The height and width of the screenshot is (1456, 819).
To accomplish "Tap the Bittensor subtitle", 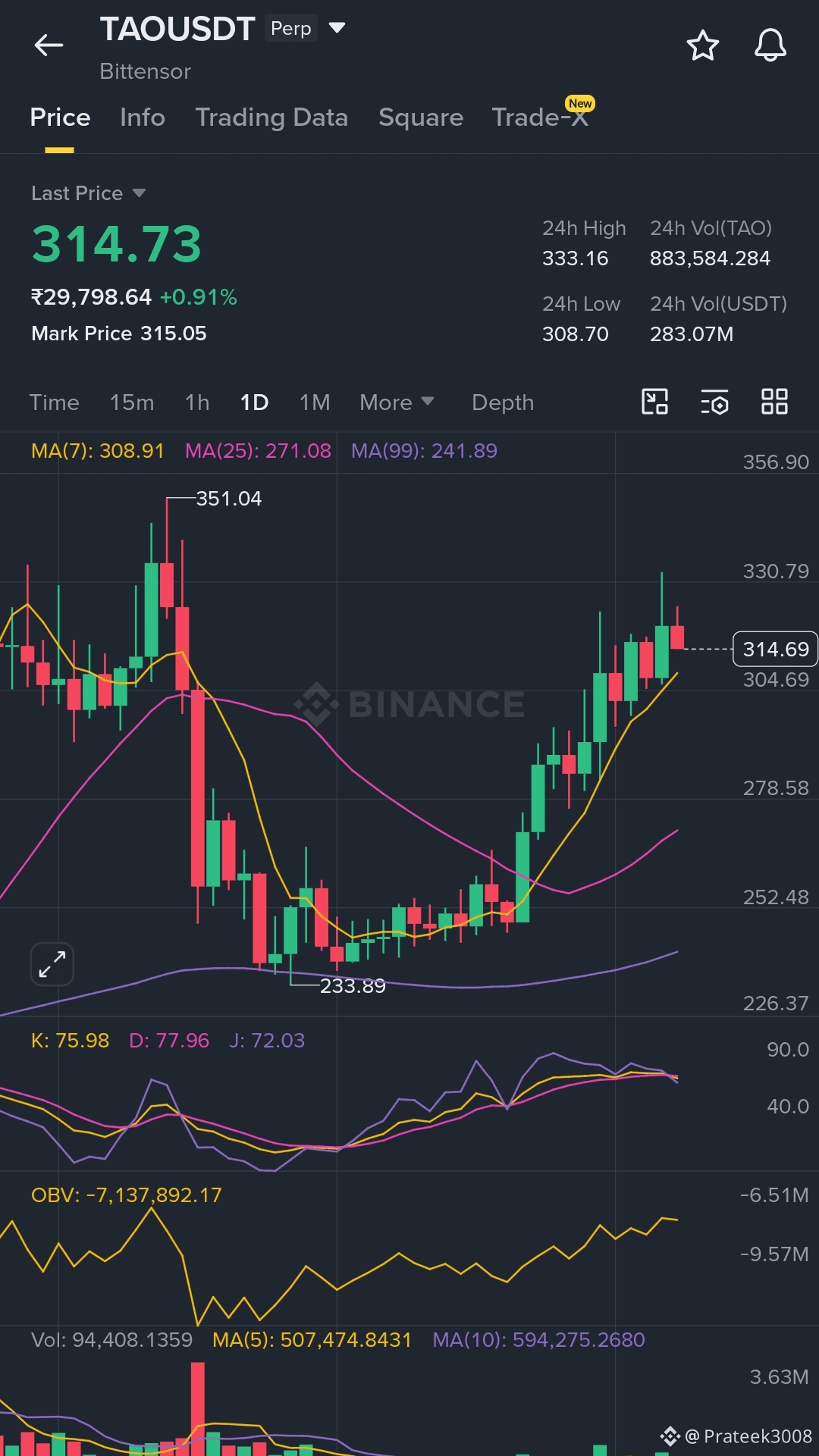I will pyautogui.click(x=145, y=71).
